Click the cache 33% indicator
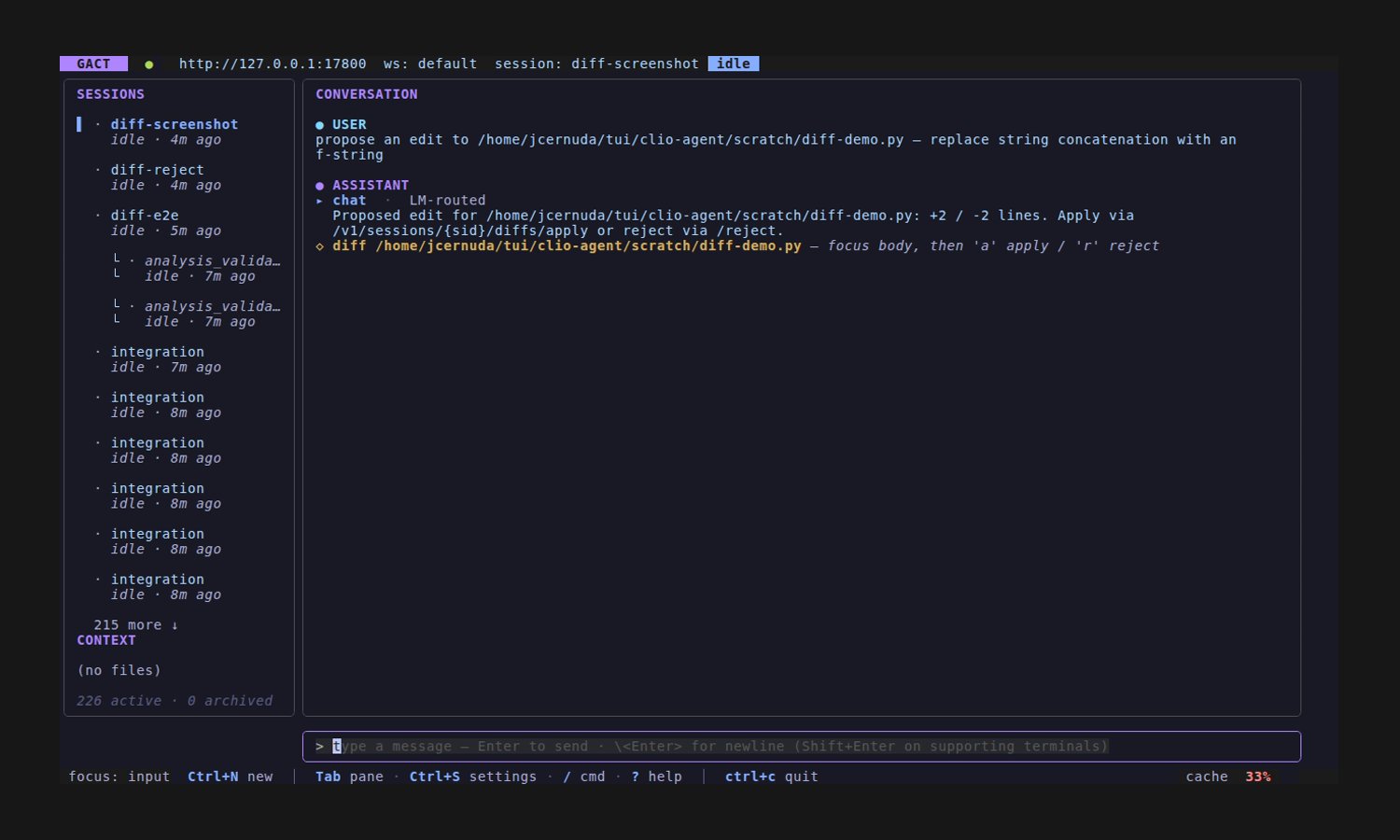 pyautogui.click(x=1228, y=777)
